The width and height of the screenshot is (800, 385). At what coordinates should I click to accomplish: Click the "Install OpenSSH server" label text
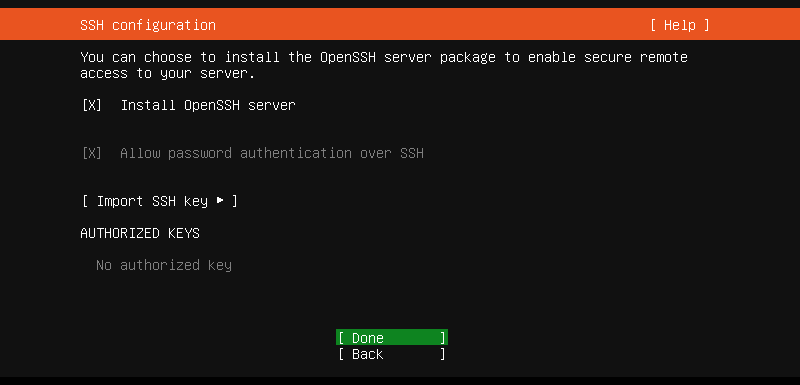208,106
